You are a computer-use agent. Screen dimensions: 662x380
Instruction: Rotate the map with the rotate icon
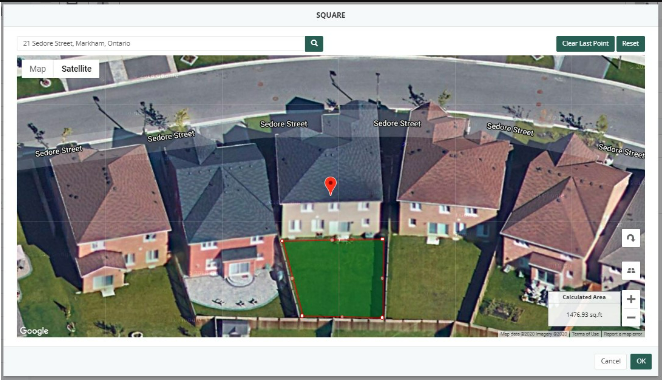[631, 238]
